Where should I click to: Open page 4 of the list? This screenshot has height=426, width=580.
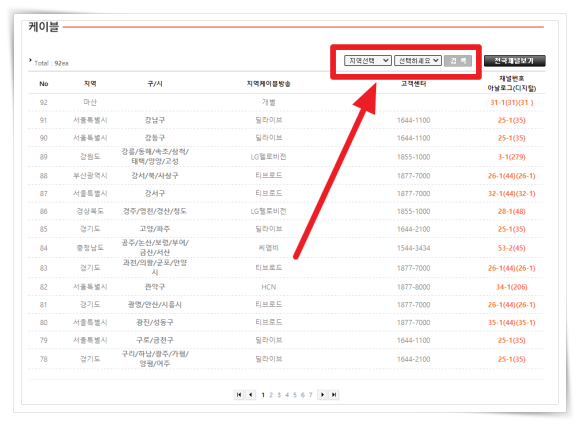[287, 395]
